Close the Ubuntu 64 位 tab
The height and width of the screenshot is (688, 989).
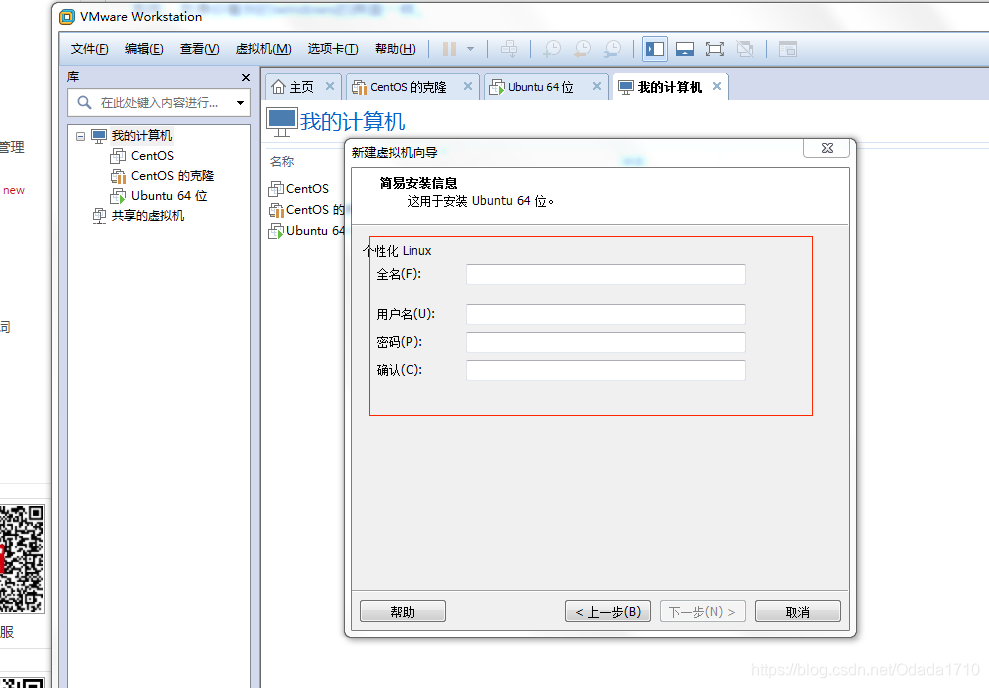tap(597, 86)
